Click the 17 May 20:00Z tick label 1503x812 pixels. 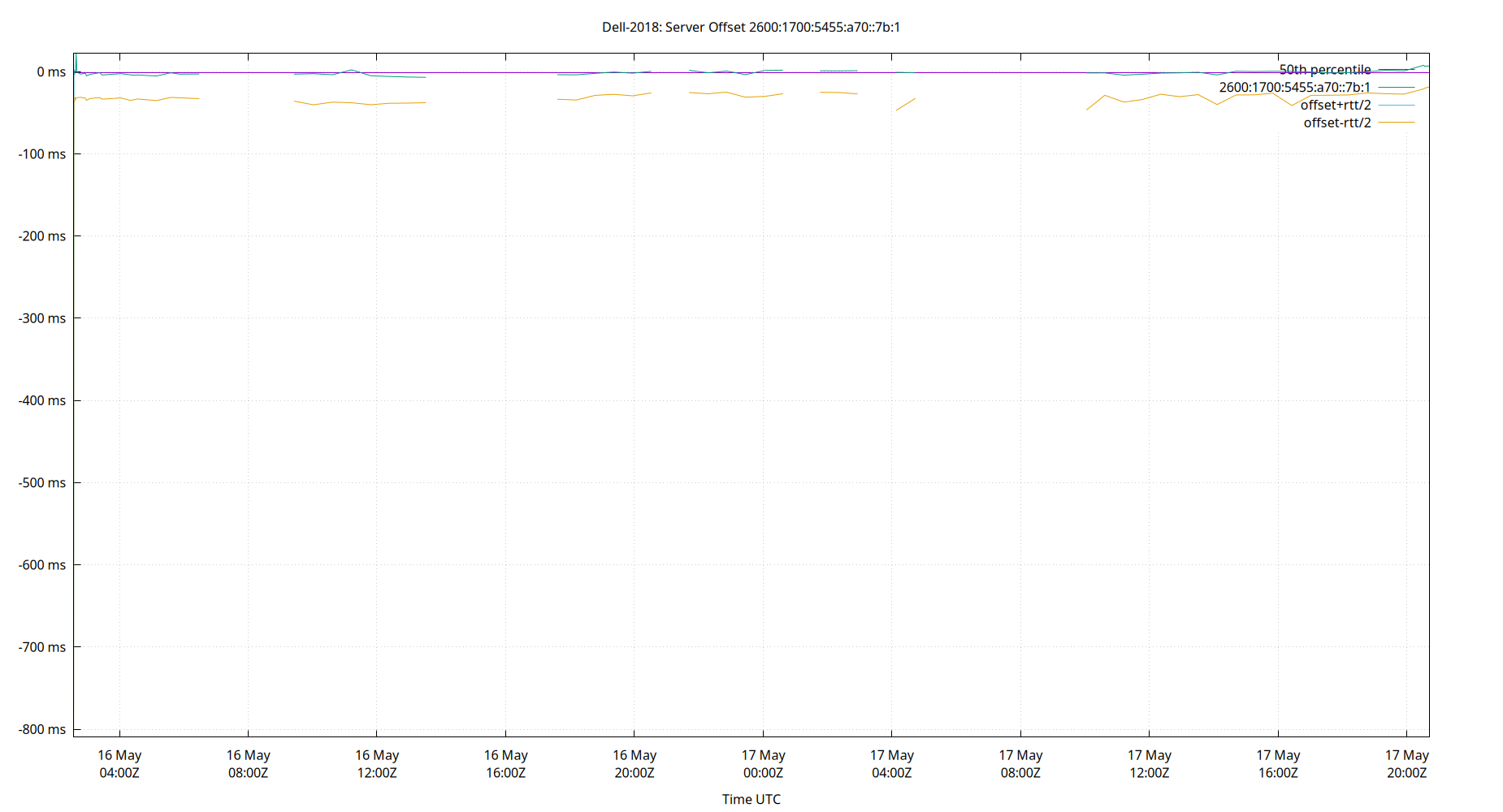tap(1406, 763)
